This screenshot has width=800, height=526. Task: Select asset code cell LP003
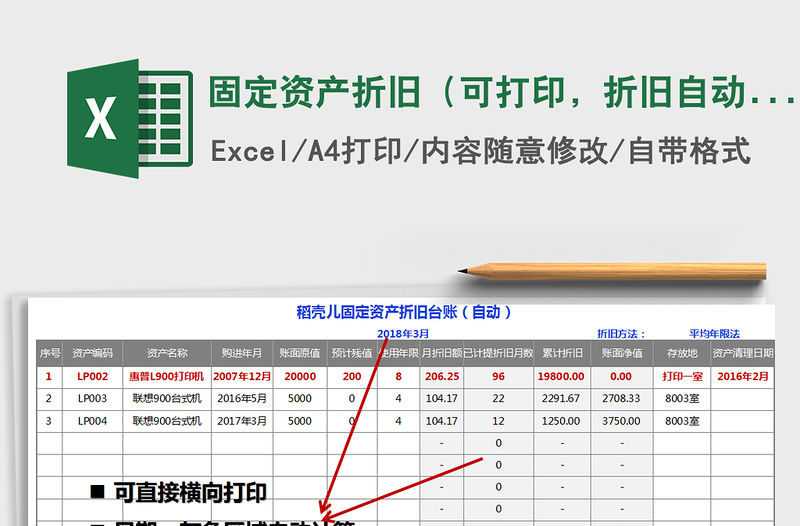coord(92,398)
